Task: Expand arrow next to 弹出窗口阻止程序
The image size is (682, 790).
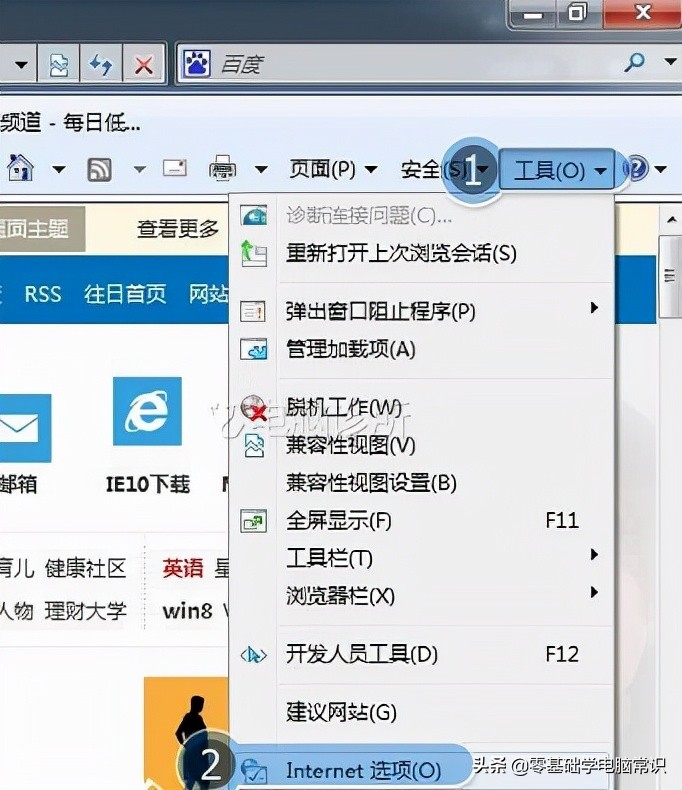Action: tap(594, 307)
